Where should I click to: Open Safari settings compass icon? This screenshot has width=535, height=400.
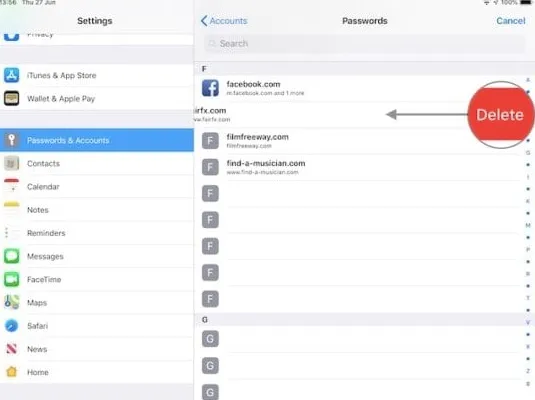[x=12, y=326]
